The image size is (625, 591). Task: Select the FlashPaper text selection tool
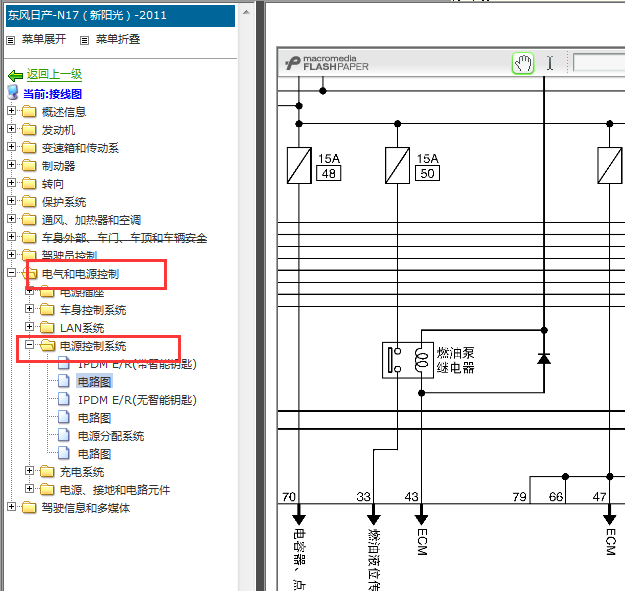pos(550,63)
